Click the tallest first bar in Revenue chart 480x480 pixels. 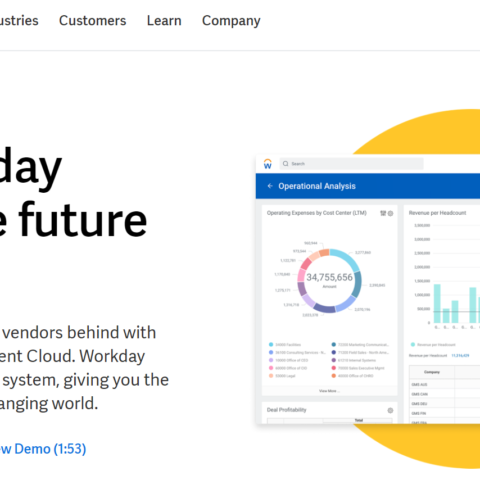(x=437, y=303)
